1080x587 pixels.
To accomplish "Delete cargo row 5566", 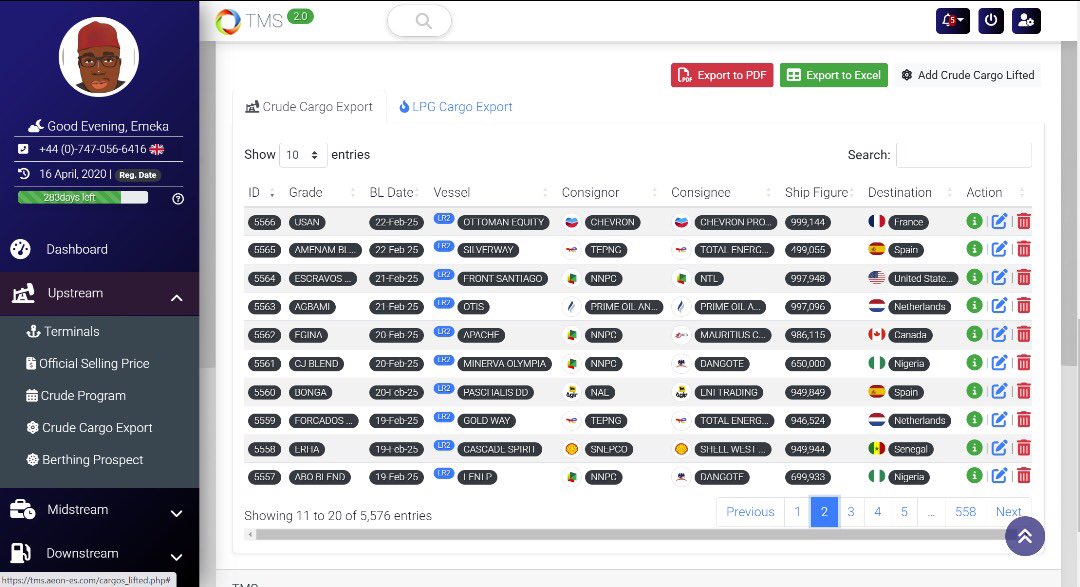I will click(1024, 221).
